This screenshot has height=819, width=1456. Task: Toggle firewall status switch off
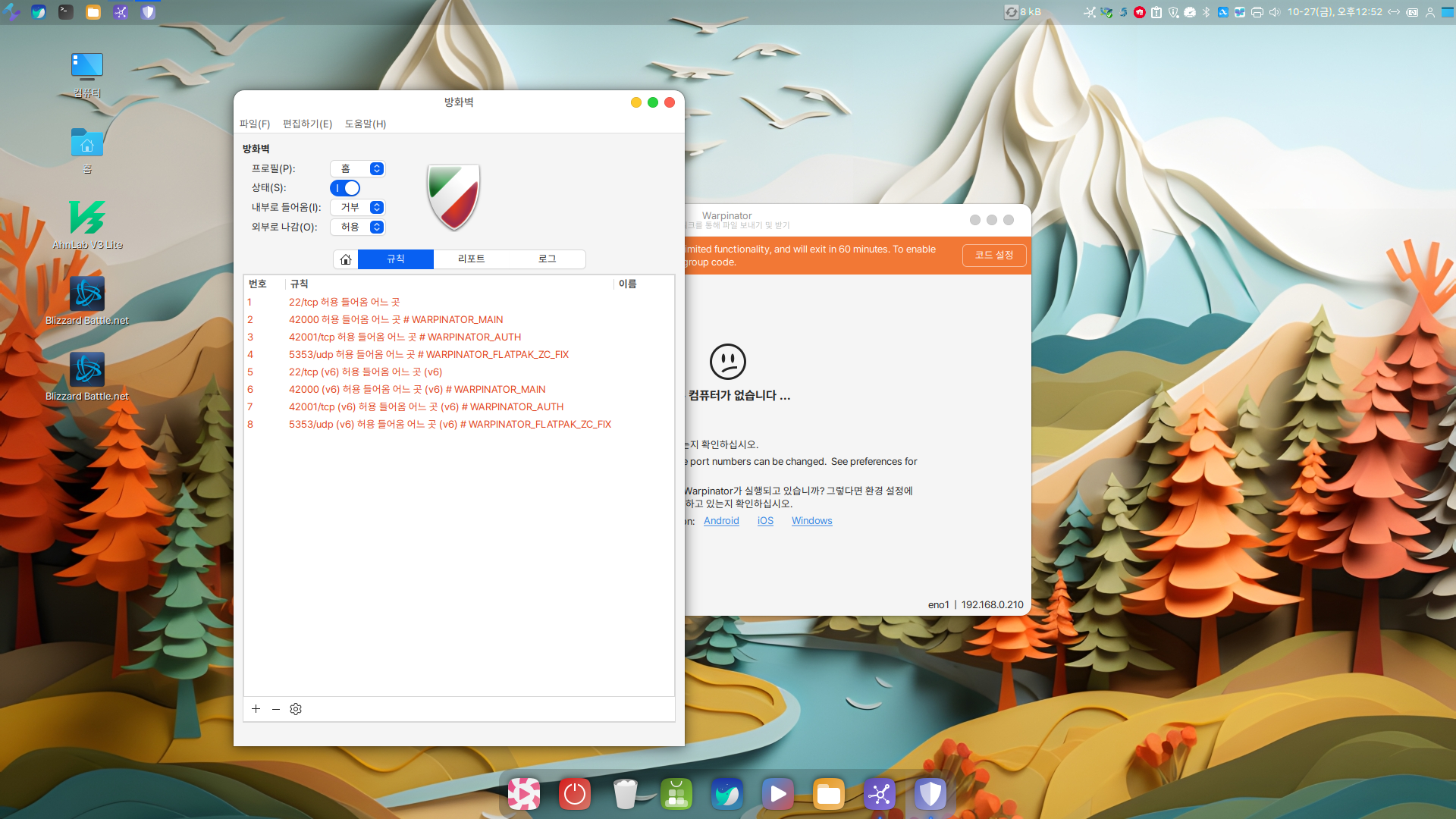[345, 188]
